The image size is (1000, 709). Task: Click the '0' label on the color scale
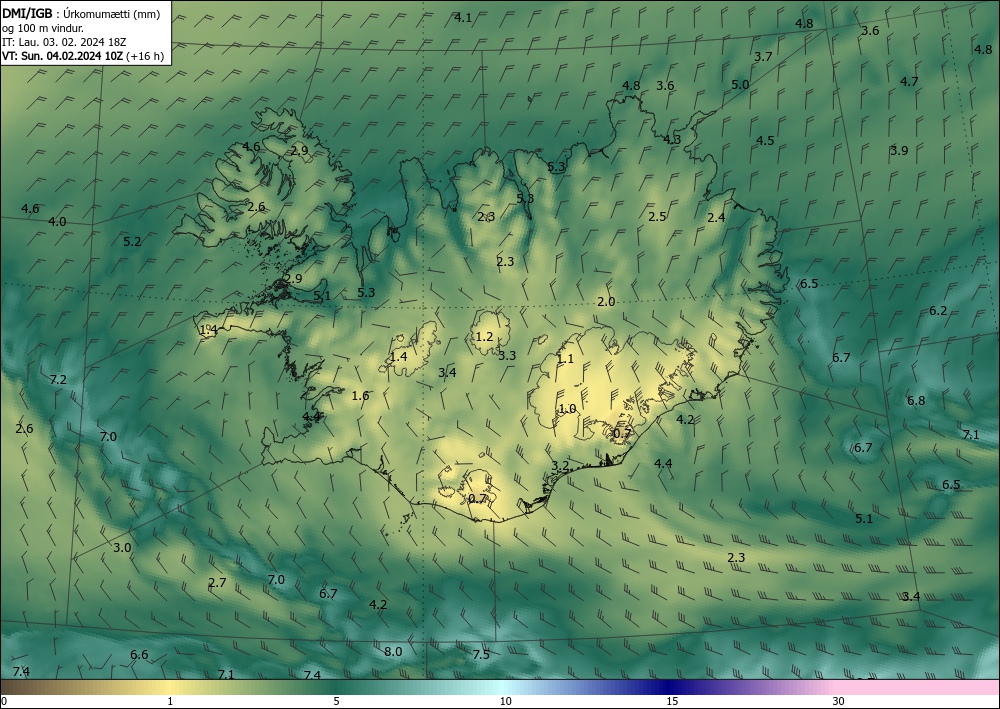[x=4, y=702]
